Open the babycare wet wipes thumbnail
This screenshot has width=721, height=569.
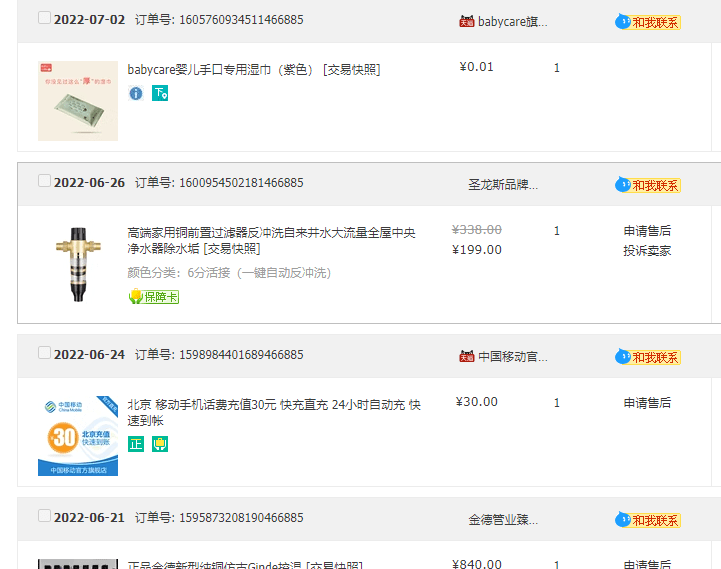[x=78, y=101]
